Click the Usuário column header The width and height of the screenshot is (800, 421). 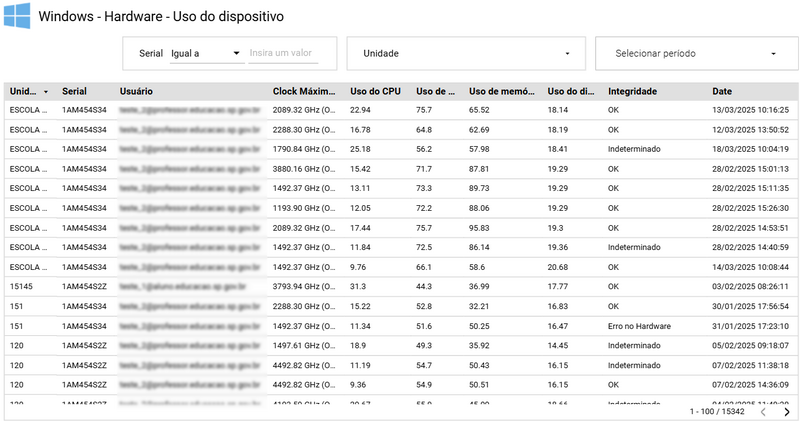click(136, 91)
